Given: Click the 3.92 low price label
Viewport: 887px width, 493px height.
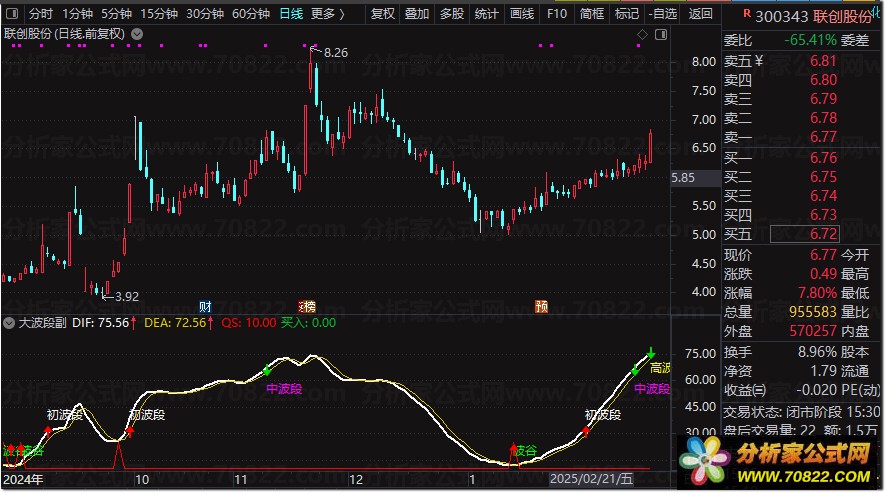Looking at the screenshot, I should [127, 296].
